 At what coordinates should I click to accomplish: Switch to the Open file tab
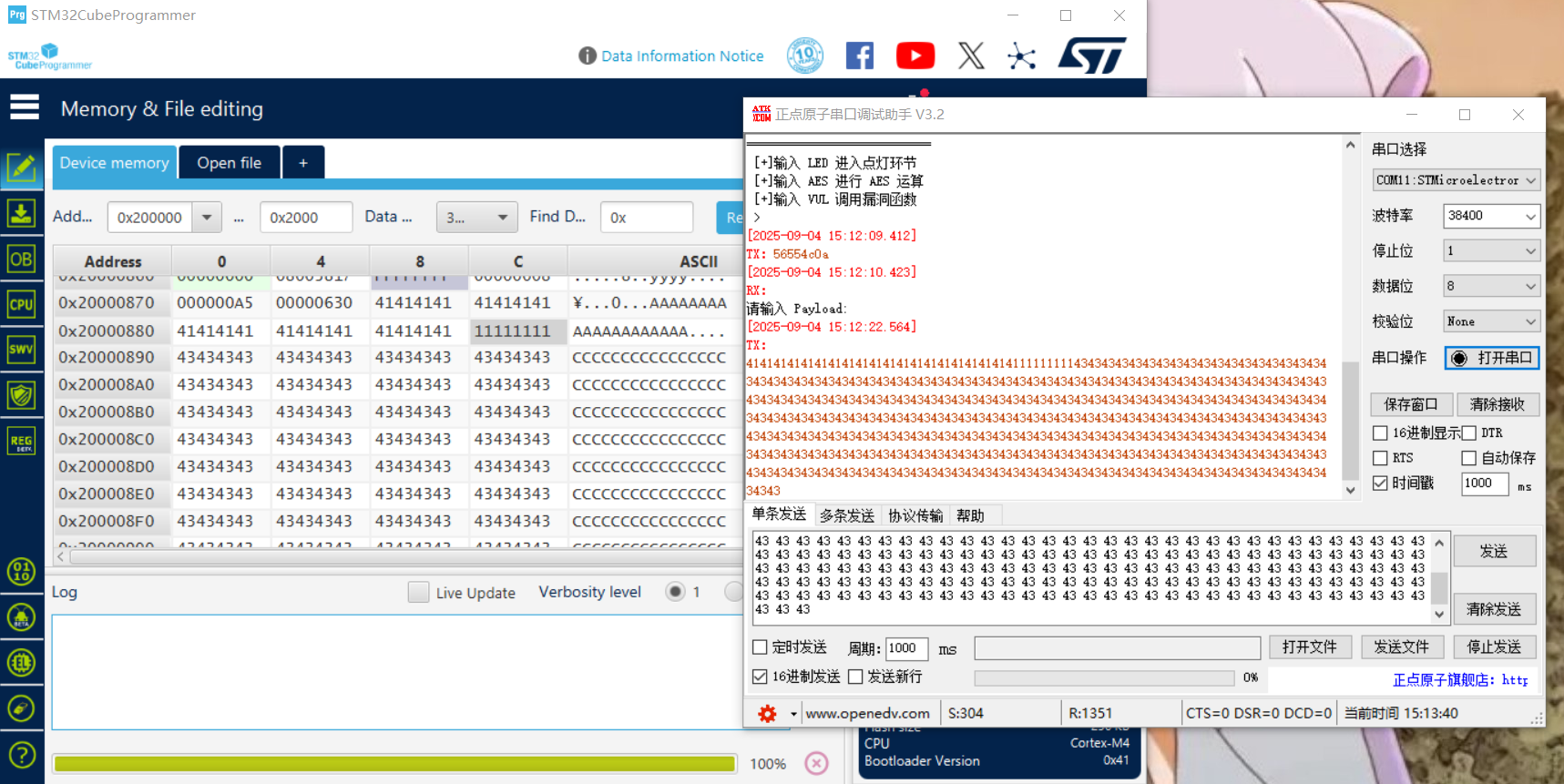click(230, 163)
